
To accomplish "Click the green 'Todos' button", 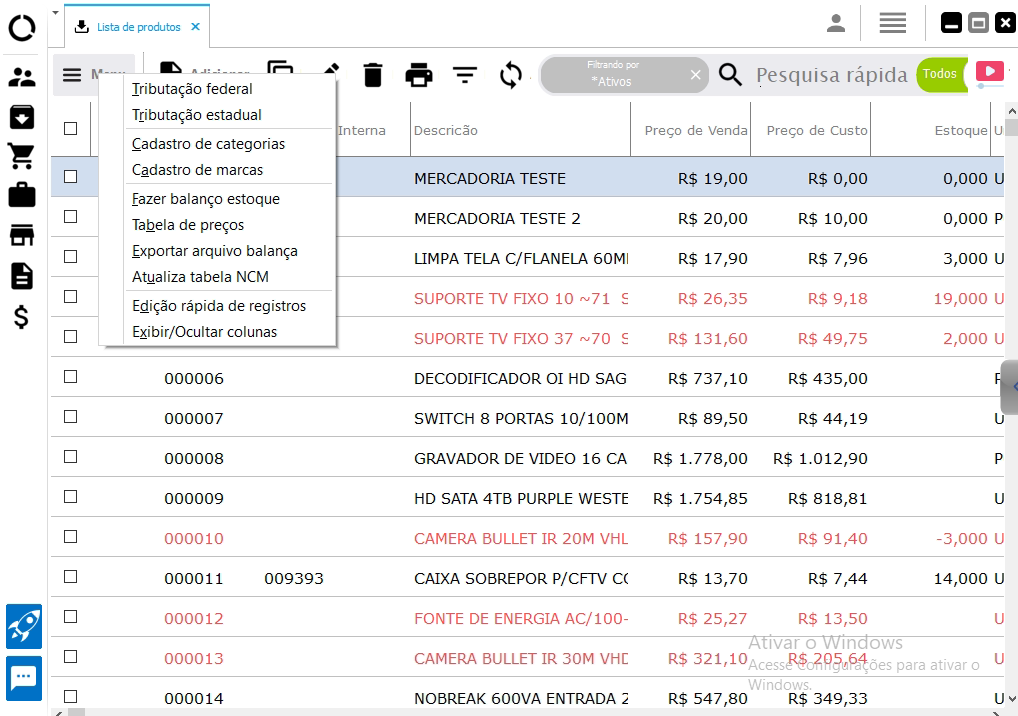I will click(940, 74).
